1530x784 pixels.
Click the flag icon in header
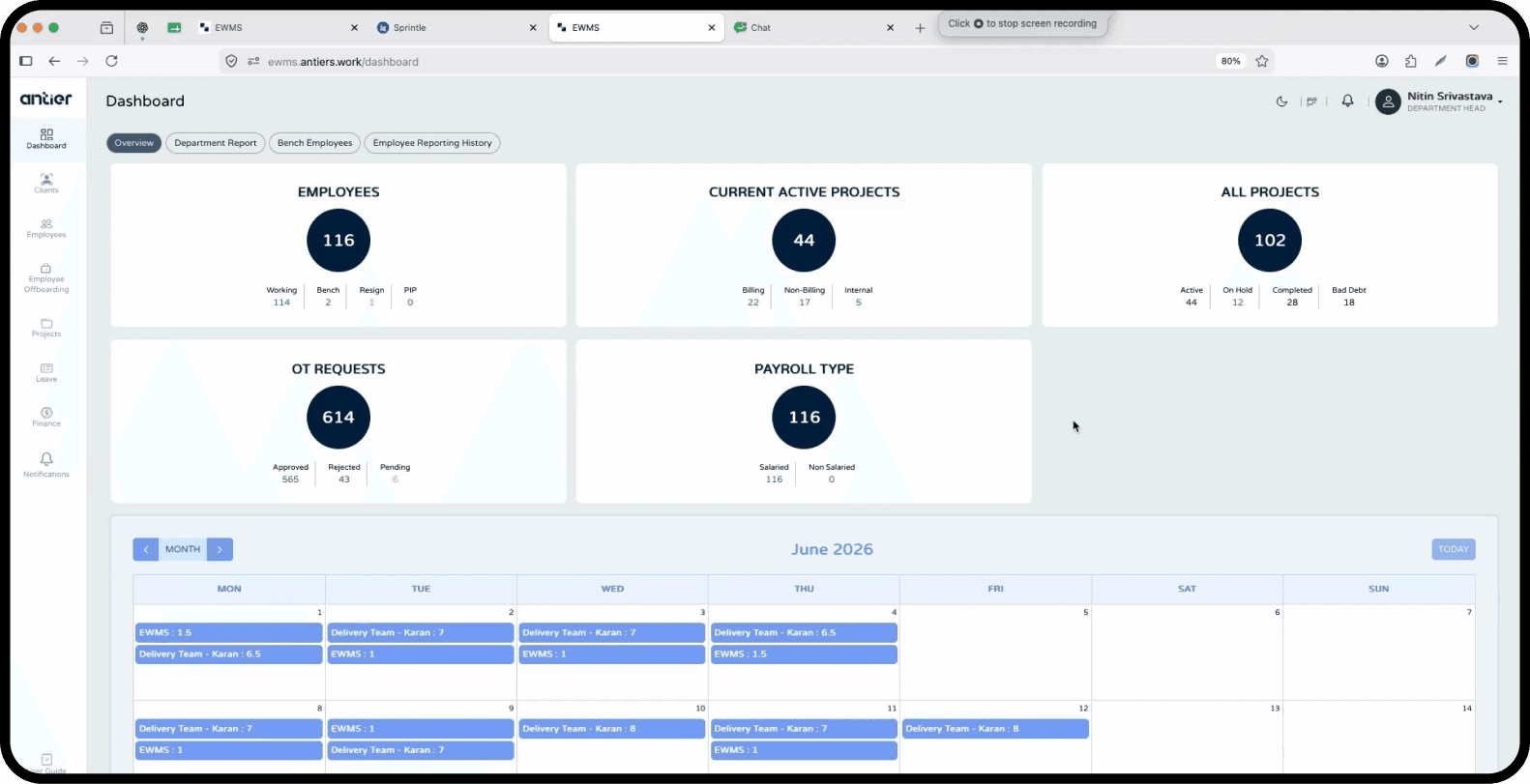(x=1312, y=102)
